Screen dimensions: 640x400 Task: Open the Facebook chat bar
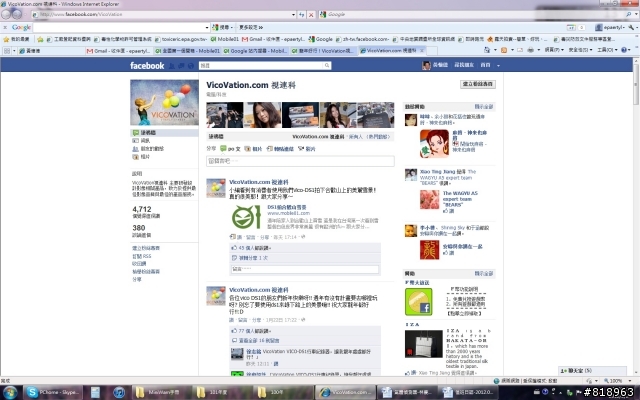(592, 371)
